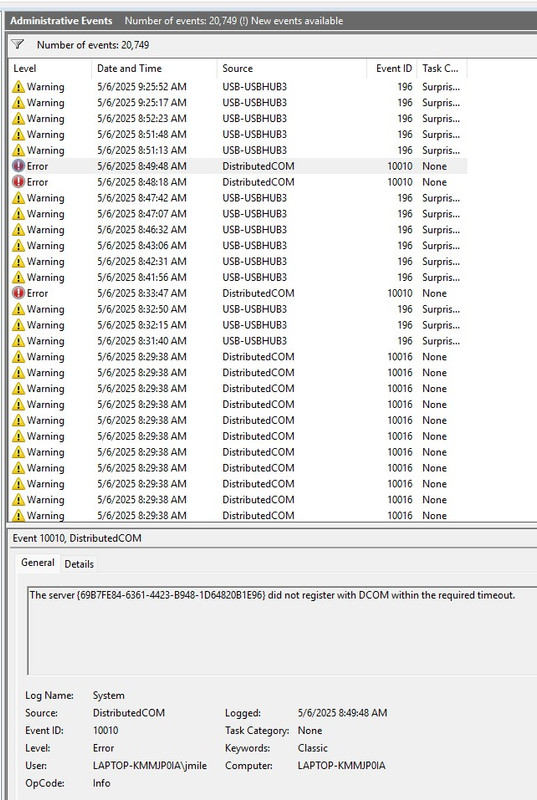Click DistributedCOM source of 8:48:18 AM error
Screen dimensions: 537x800
click(258, 182)
